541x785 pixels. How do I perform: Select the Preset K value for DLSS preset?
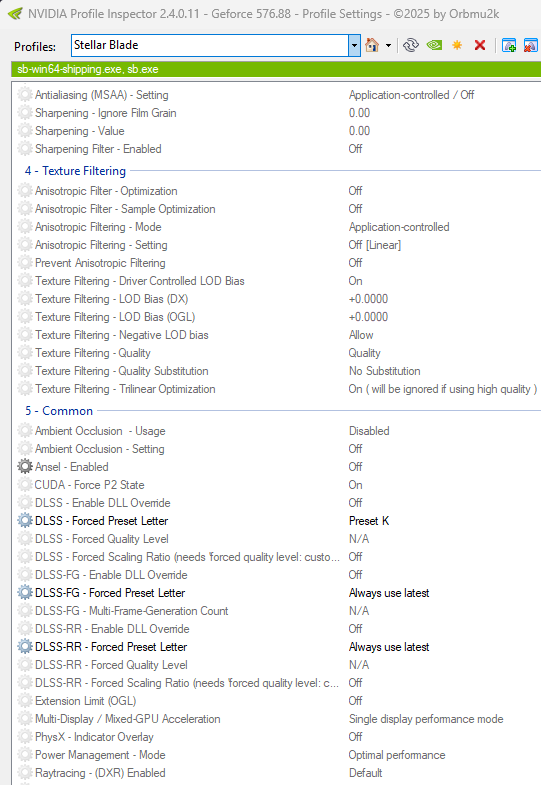369,521
